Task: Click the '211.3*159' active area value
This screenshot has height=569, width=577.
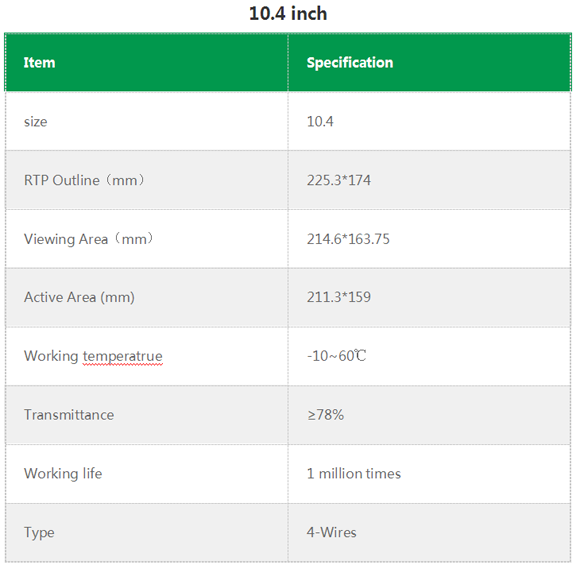Action: point(339,297)
